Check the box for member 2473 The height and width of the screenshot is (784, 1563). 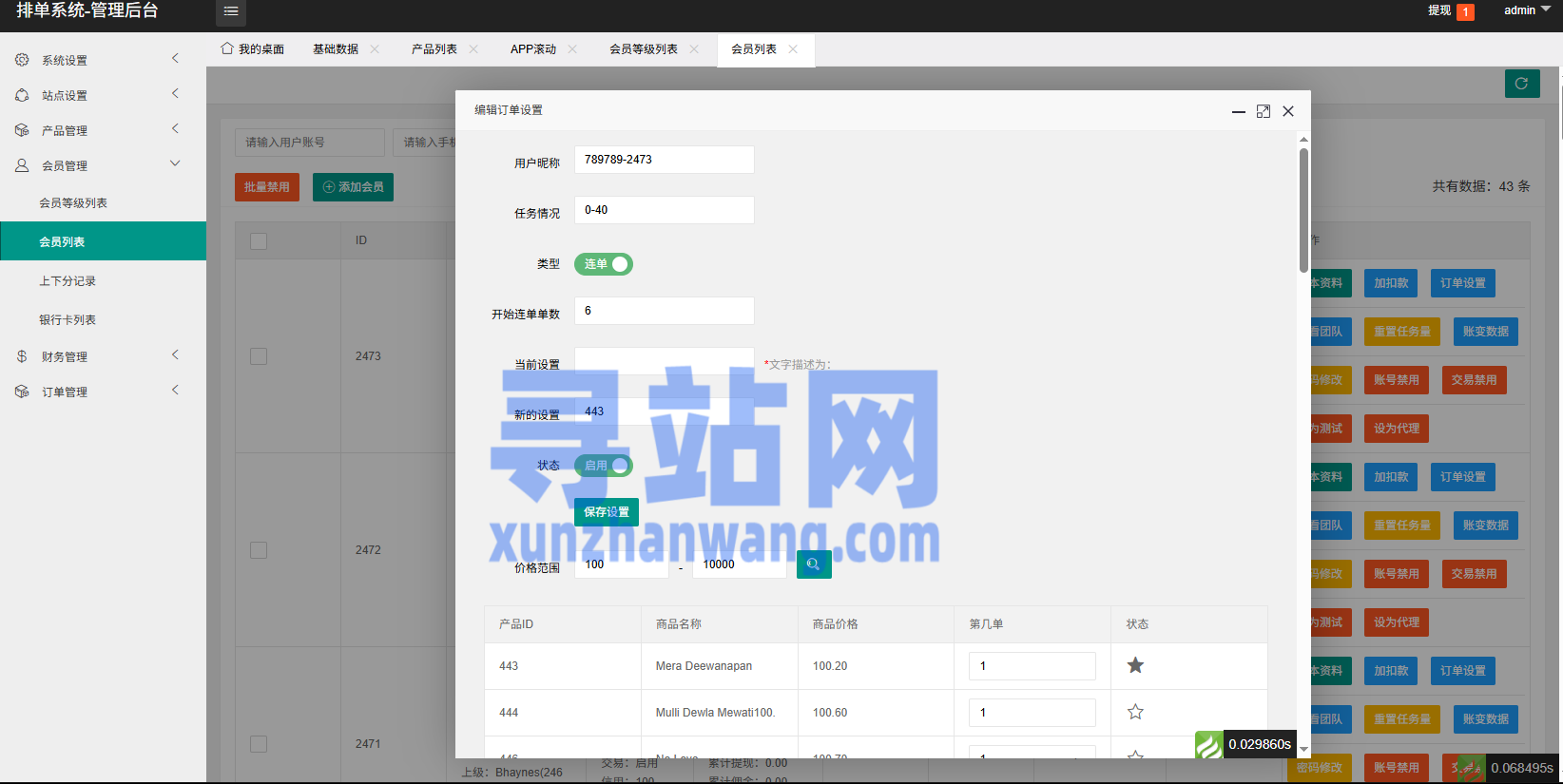[259, 356]
